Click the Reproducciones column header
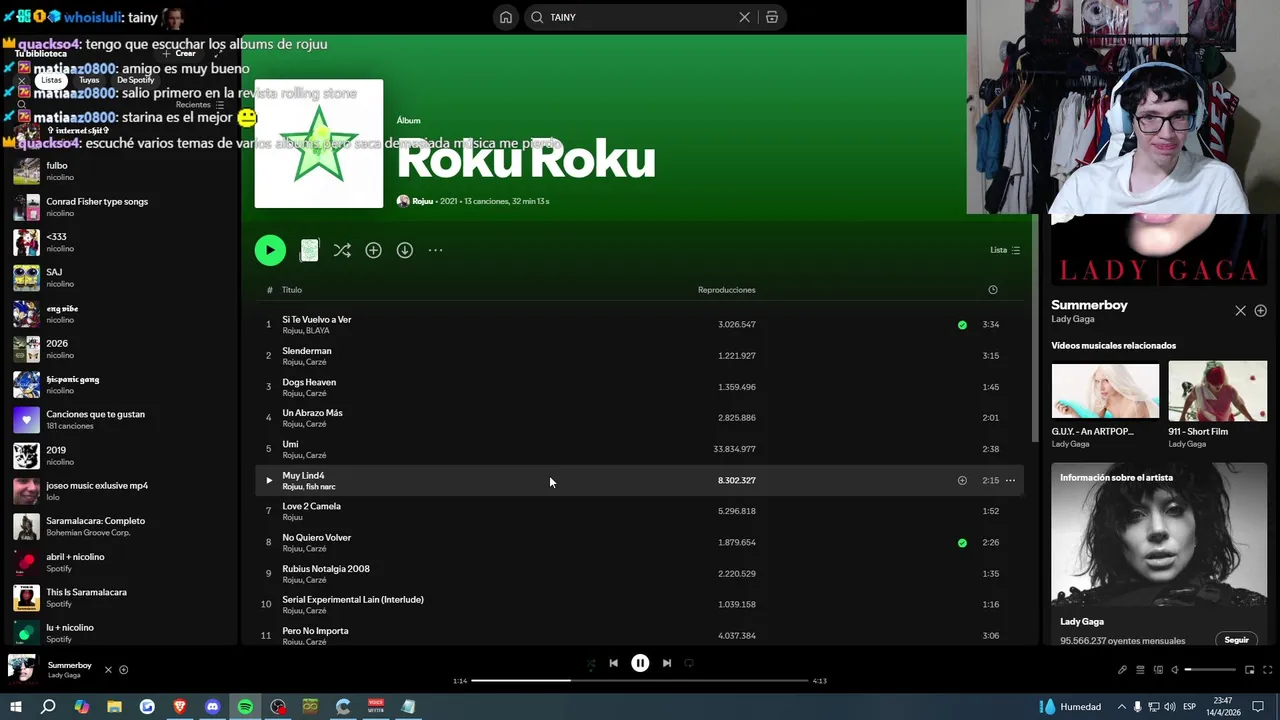Viewport: 1280px width, 720px height. click(727, 290)
